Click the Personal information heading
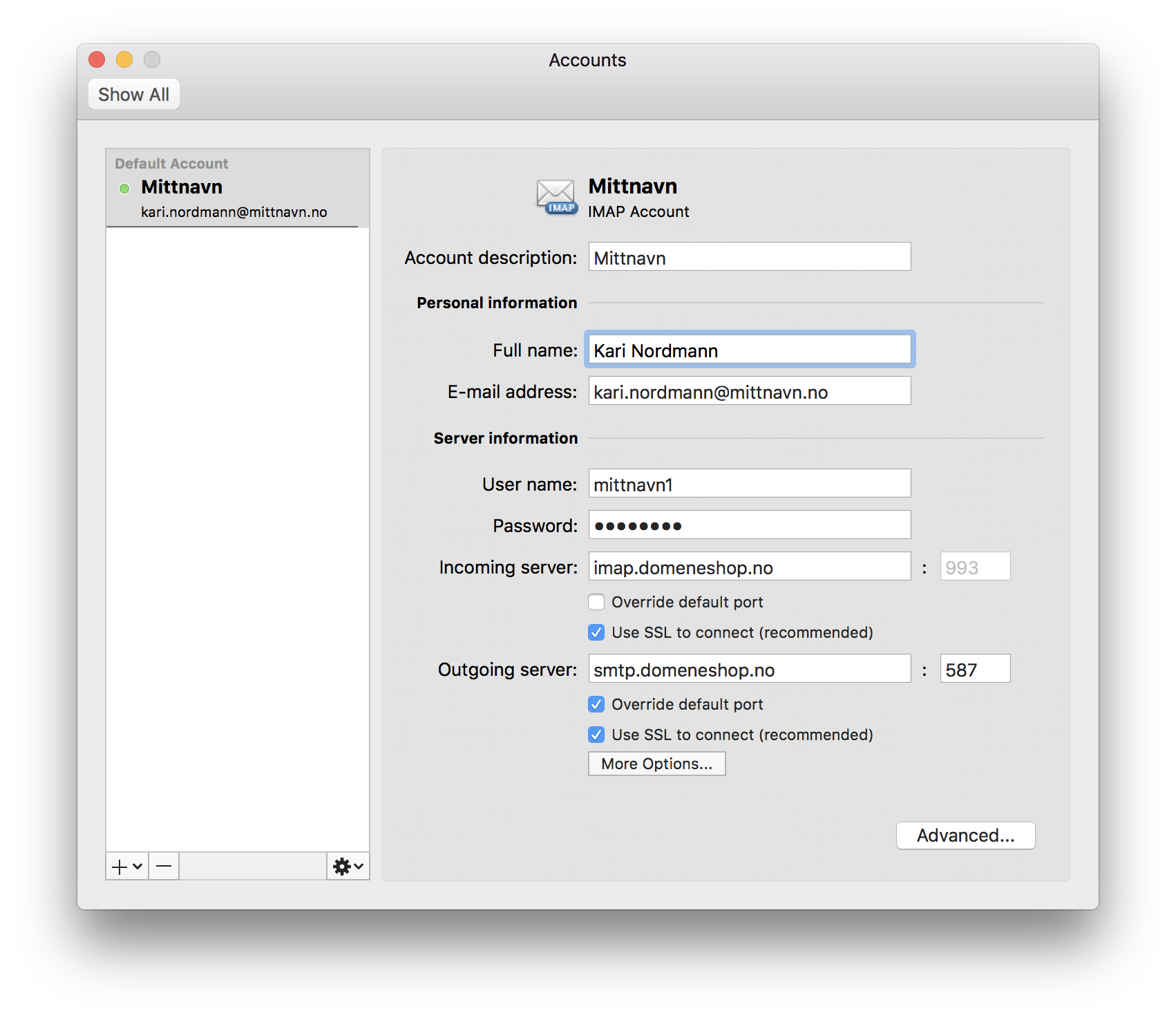Image resolution: width=1176 pixels, height=1020 pixels. (497, 303)
